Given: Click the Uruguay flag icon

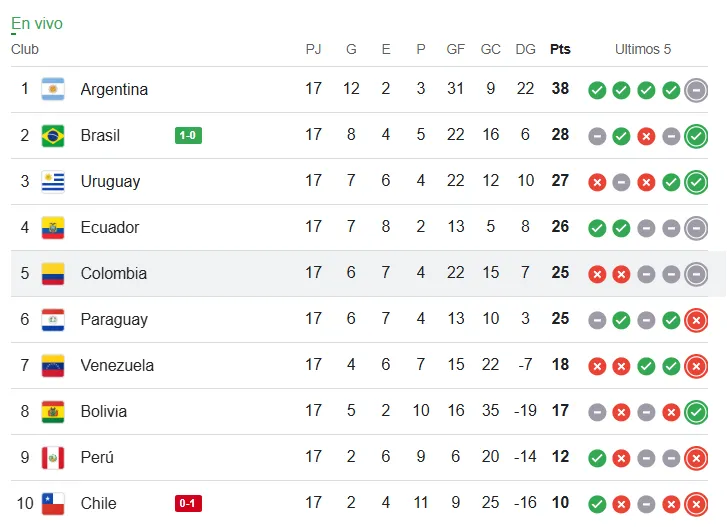Looking at the screenshot, I should tap(53, 181).
